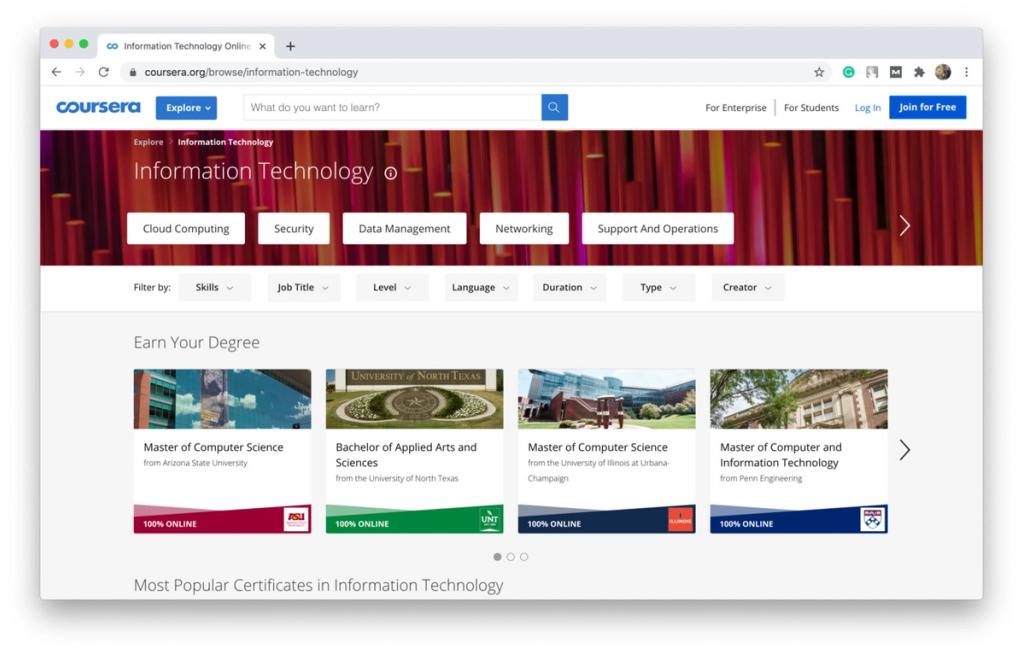Image resolution: width=1024 pixels, height=654 pixels.
Task: Click Penn shield logo on degree card
Action: point(872,519)
